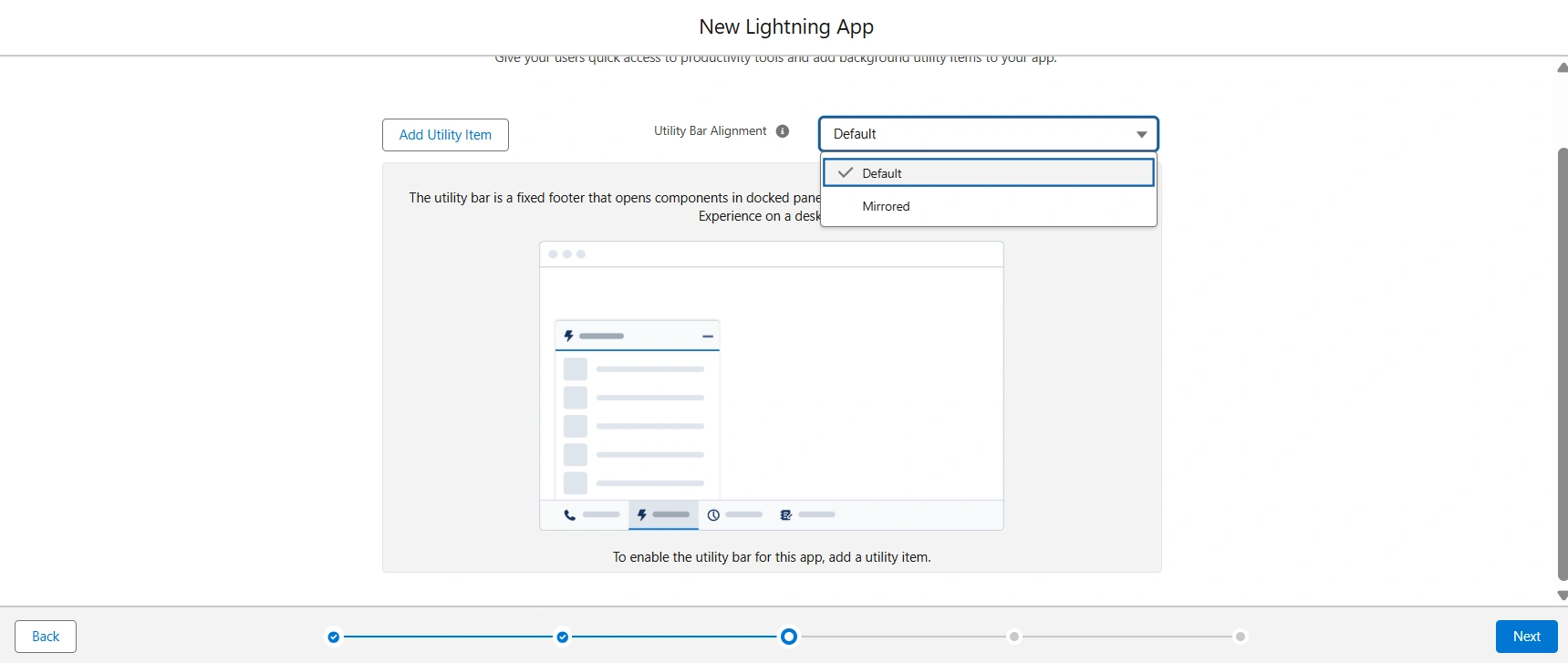This screenshot has width=1568, height=663.
Task: Click the Utility Bar Alignment label
Action: pos(710,131)
